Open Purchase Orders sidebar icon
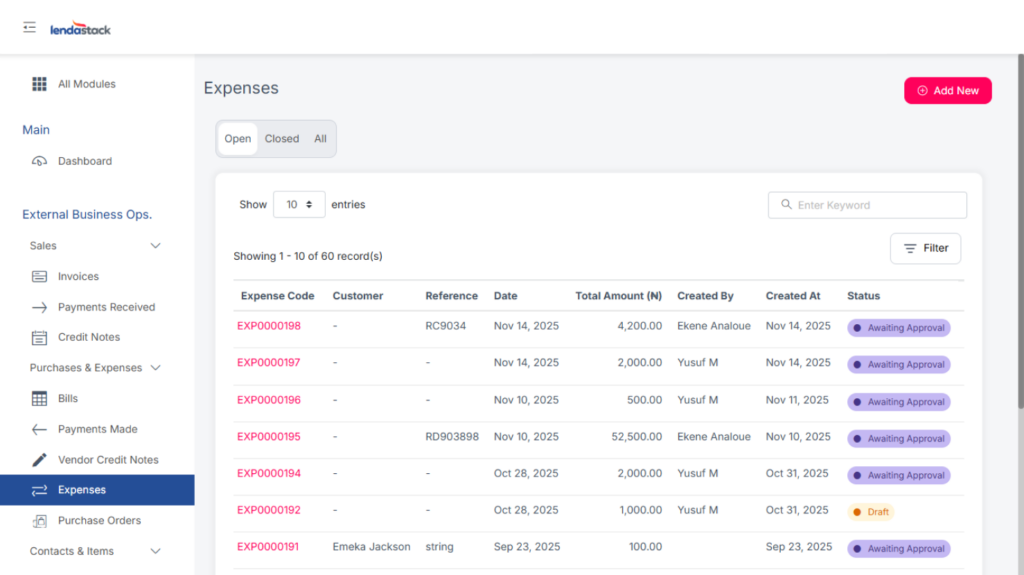 (39, 521)
